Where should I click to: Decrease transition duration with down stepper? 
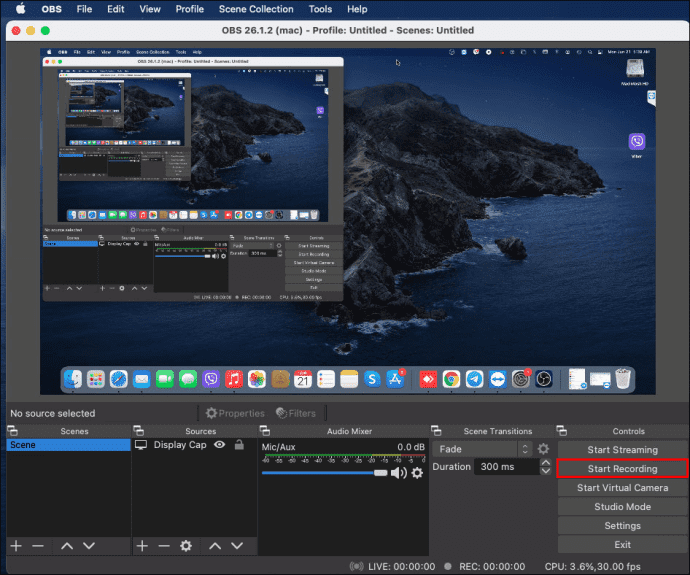coord(546,471)
